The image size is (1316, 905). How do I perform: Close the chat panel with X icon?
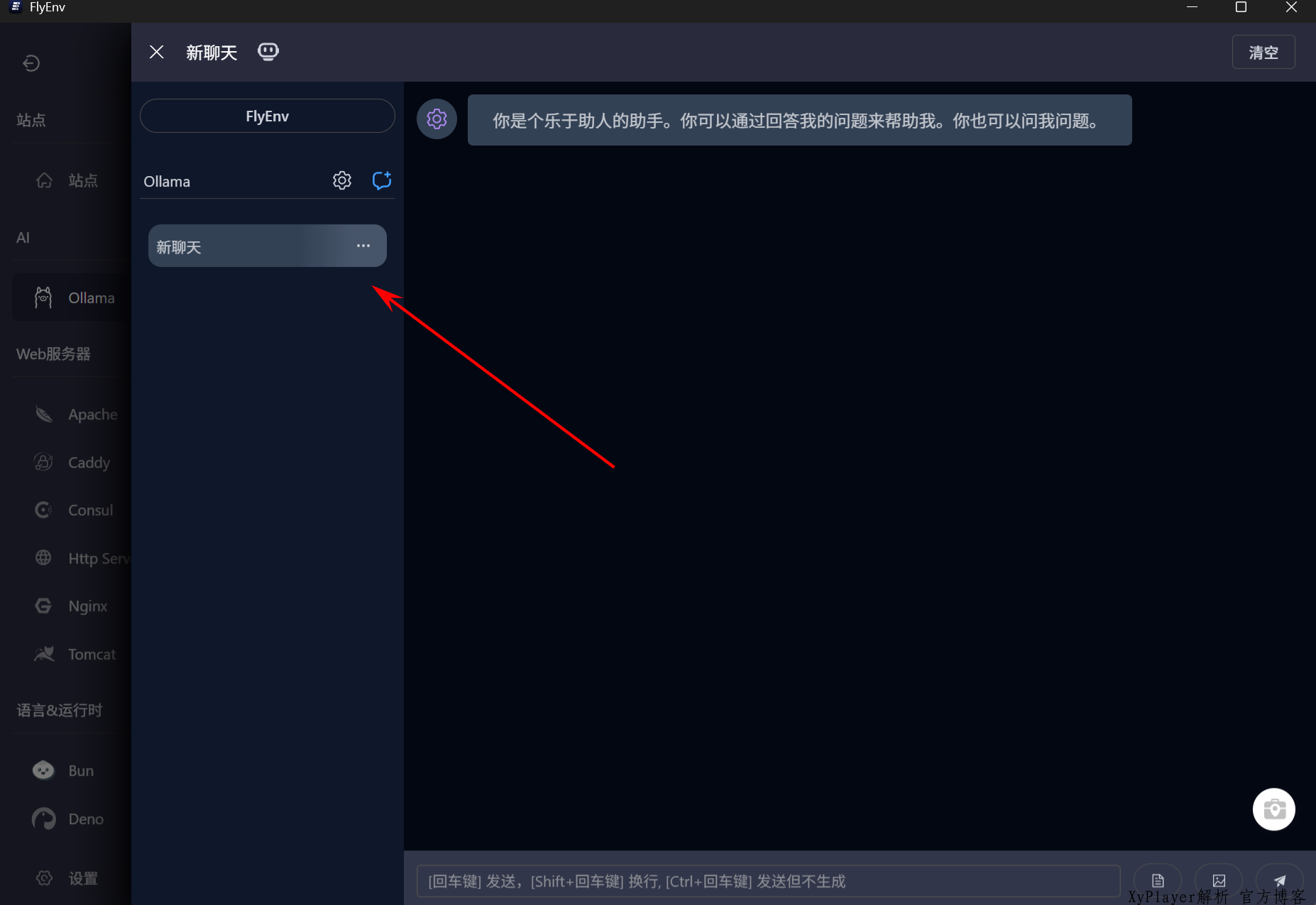coord(157,52)
